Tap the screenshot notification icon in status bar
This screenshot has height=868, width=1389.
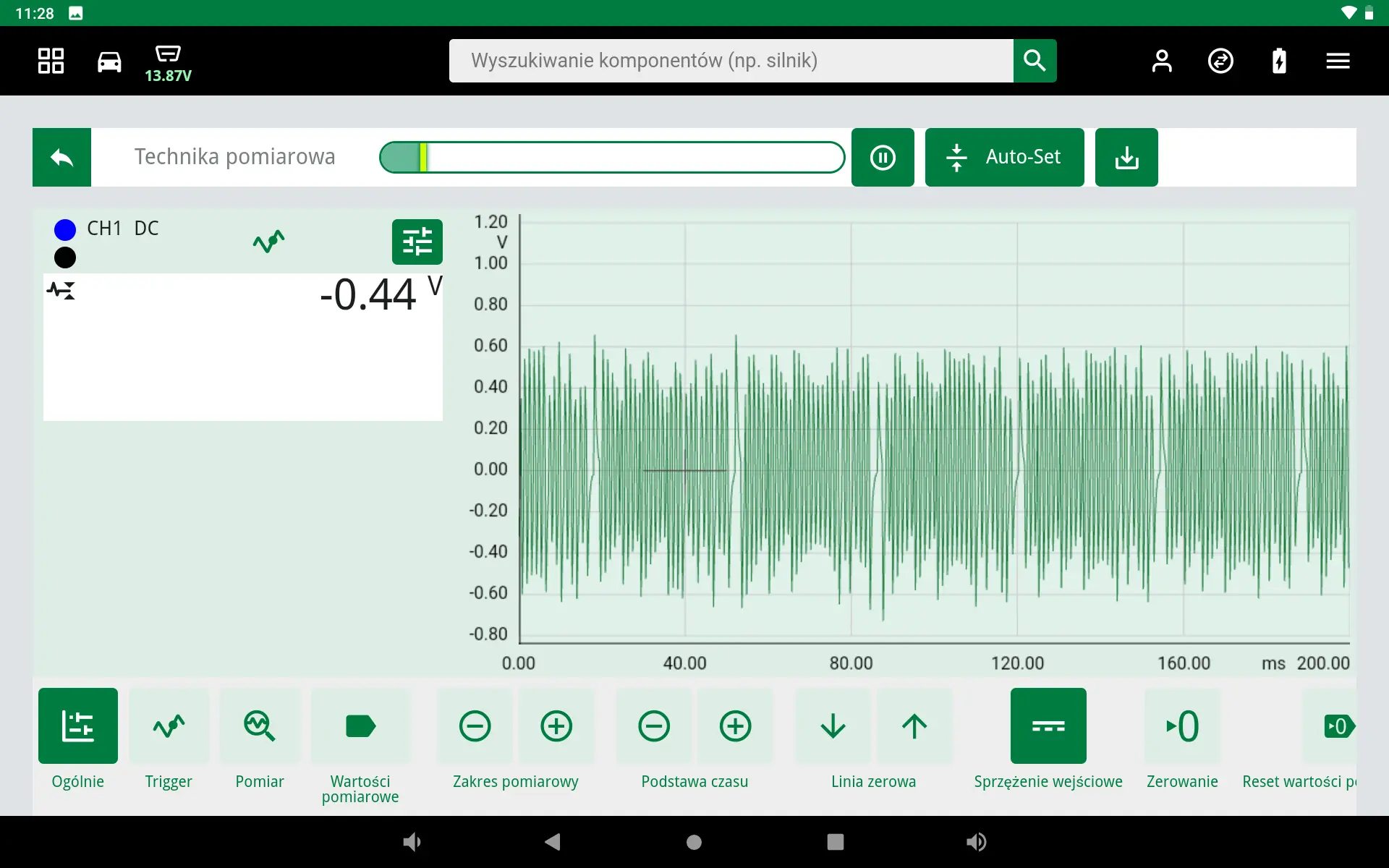click(x=76, y=13)
